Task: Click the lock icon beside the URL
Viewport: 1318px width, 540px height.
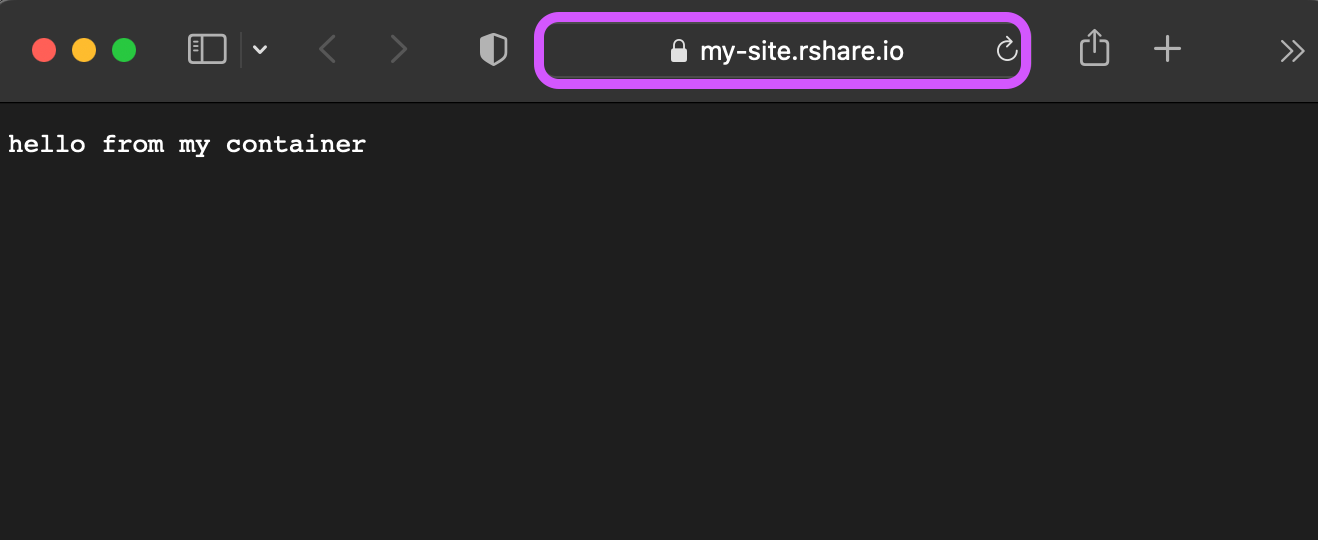Action: coord(679,50)
